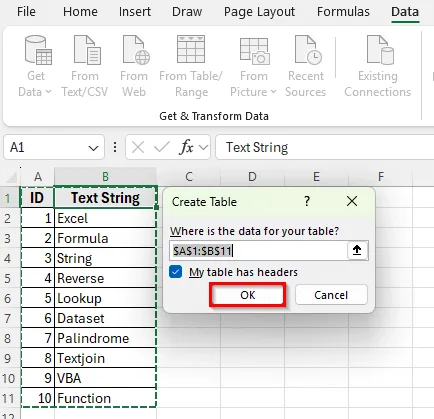The width and height of the screenshot is (434, 419).
Task: Click the ID header cell
Action: point(37,198)
